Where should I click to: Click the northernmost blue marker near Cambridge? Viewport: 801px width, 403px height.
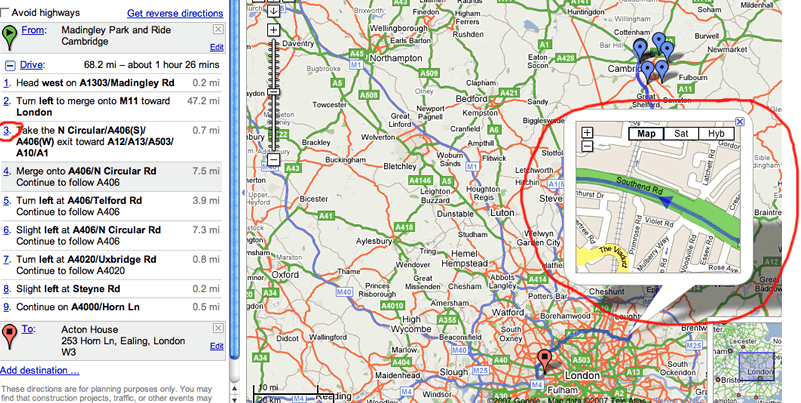click(659, 41)
